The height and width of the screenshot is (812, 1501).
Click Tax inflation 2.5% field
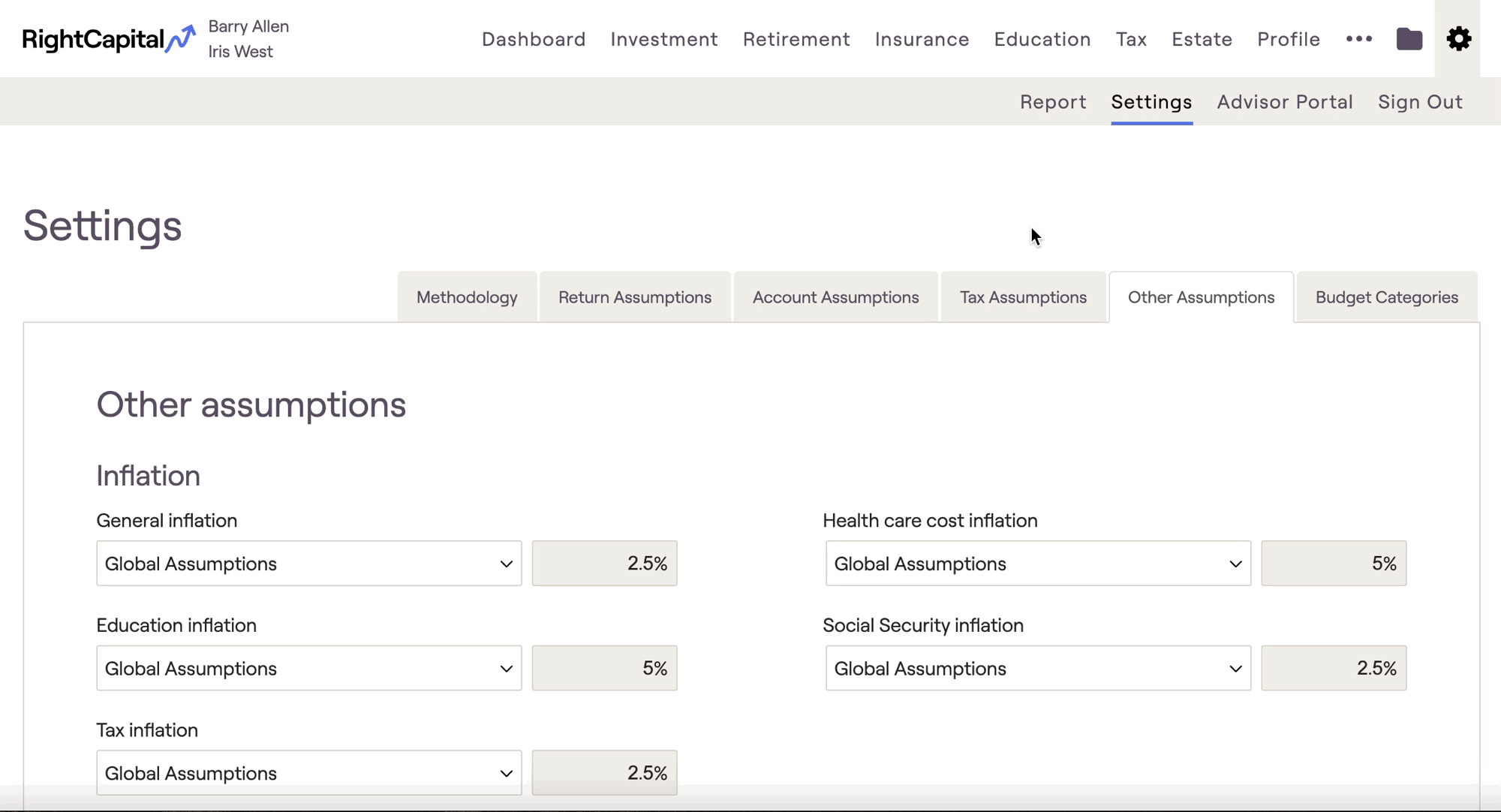605,773
